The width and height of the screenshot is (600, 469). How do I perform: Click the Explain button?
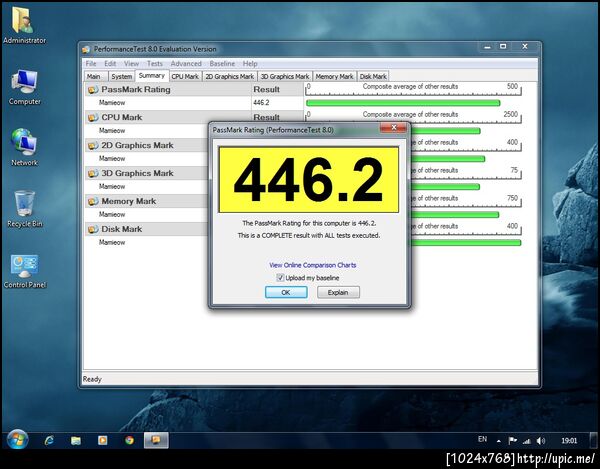338,292
